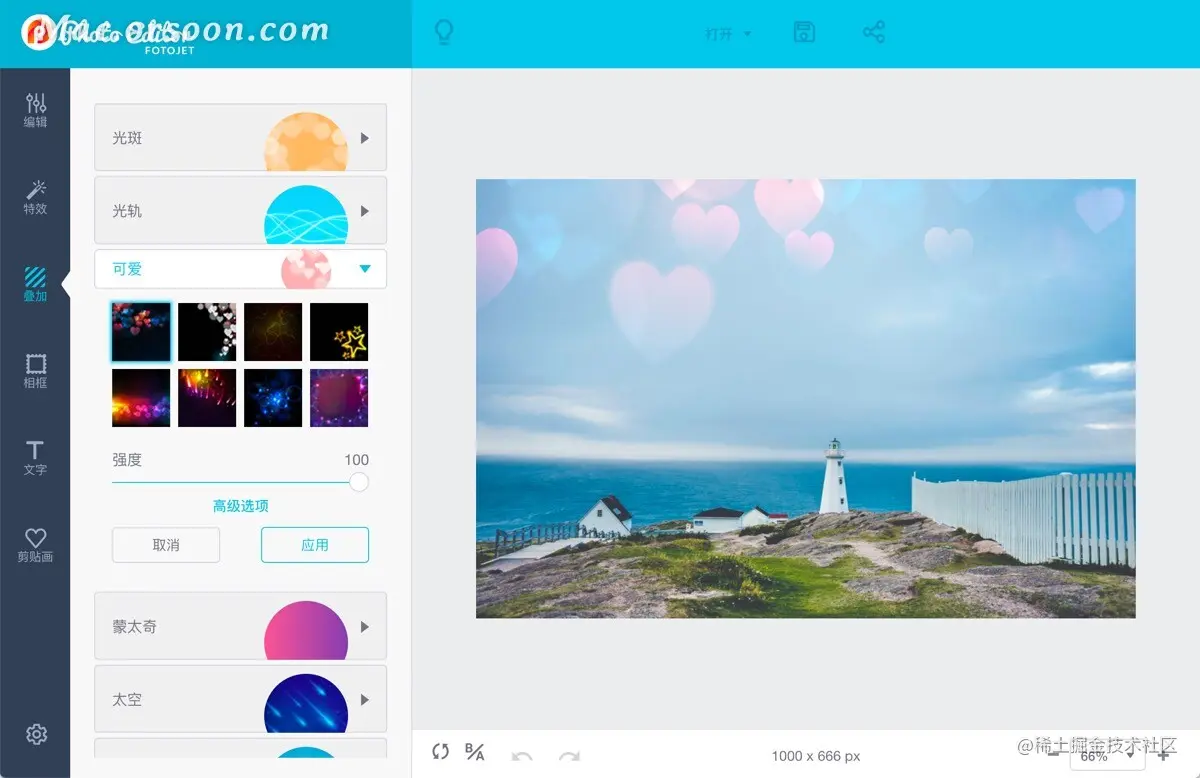Viewport: 1200px width, 778px height.
Task: Open settings gear in sidebar
Action: click(x=36, y=734)
